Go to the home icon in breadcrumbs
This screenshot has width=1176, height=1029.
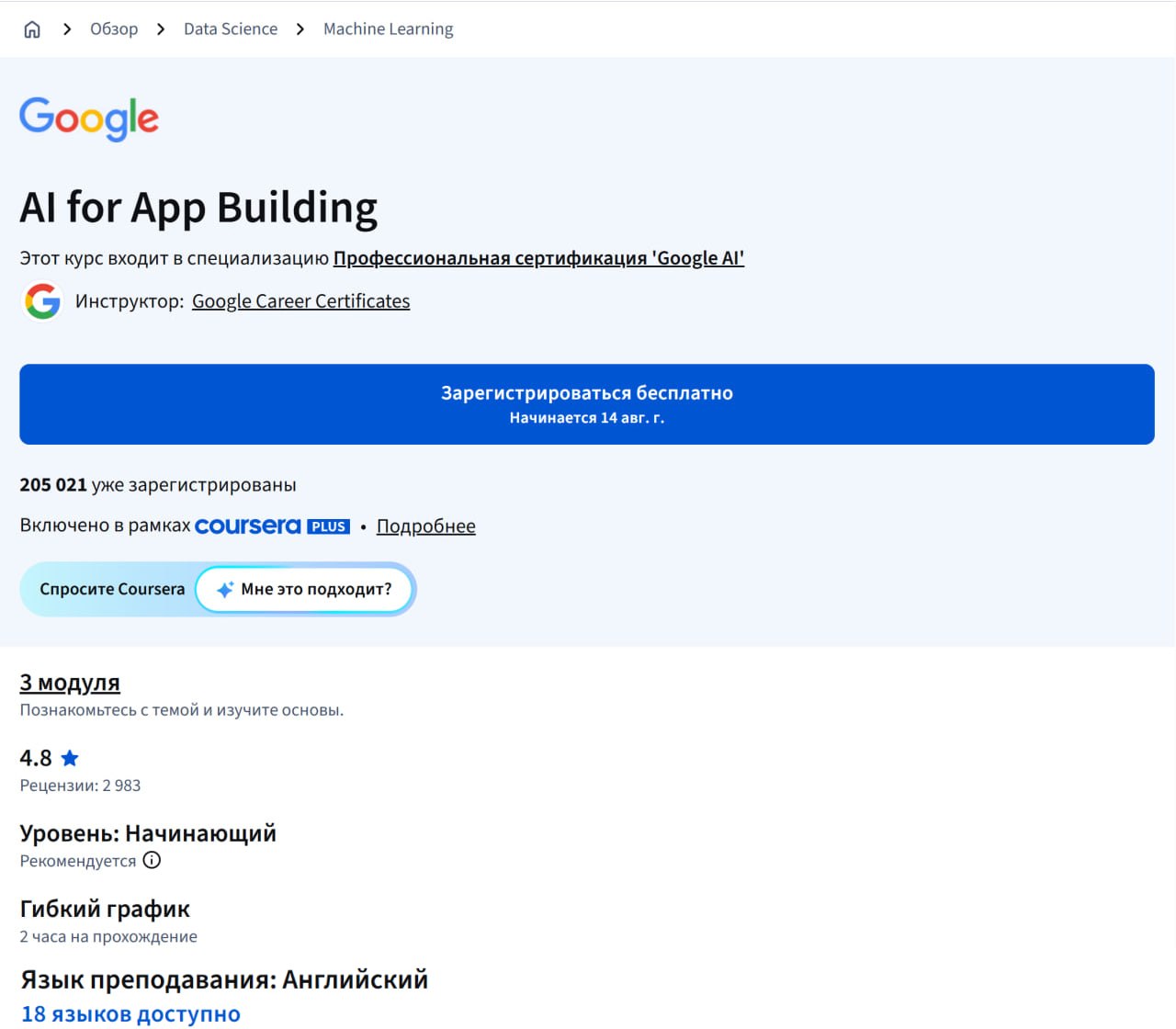[x=32, y=29]
